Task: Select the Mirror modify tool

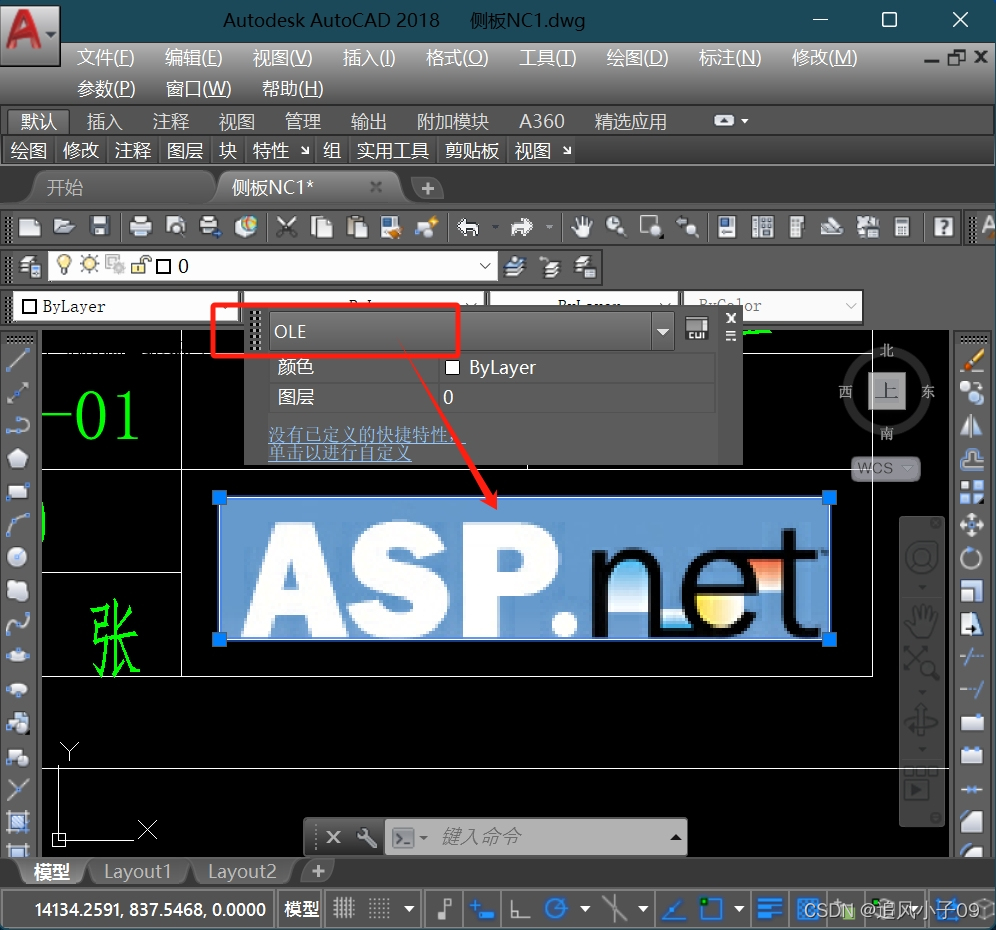Action: (x=972, y=426)
